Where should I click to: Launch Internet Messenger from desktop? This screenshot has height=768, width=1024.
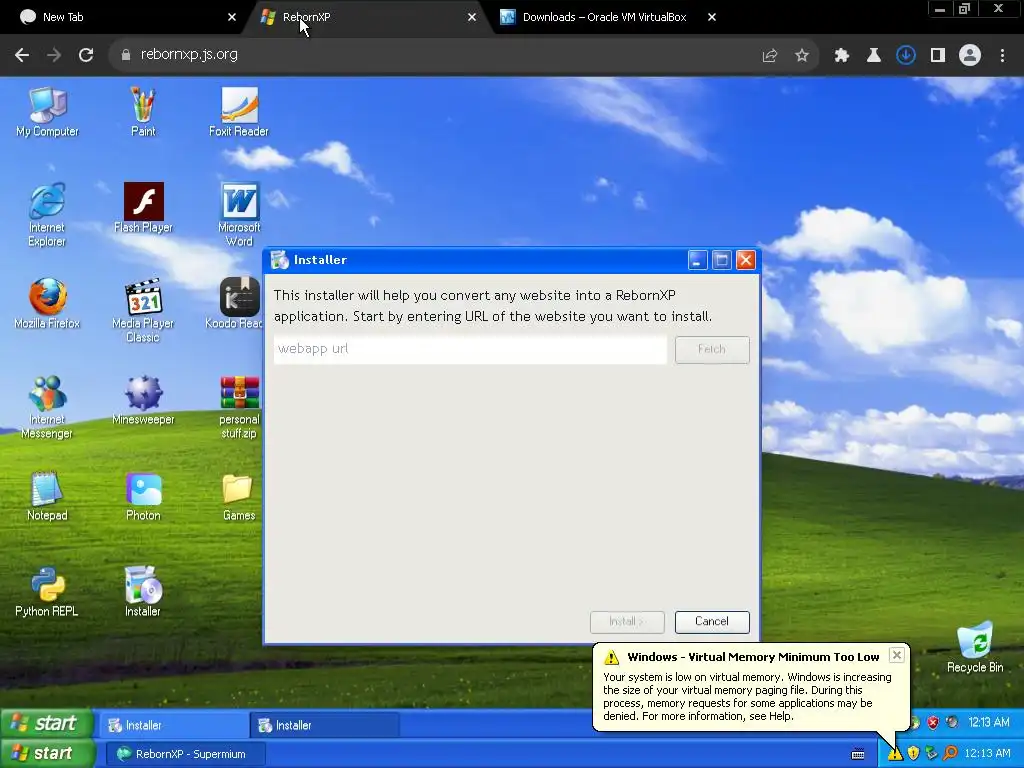click(47, 407)
